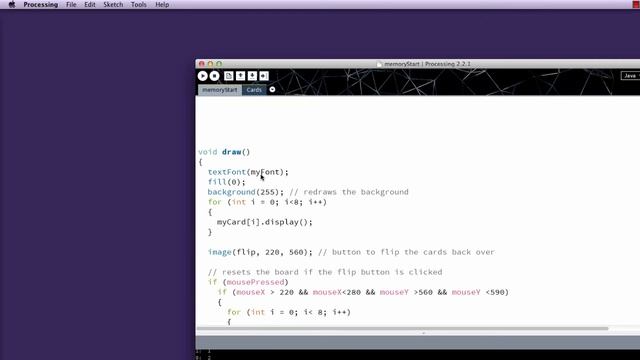Open the tab options arrow menu
Screen dimensions: 640x360
272,89
